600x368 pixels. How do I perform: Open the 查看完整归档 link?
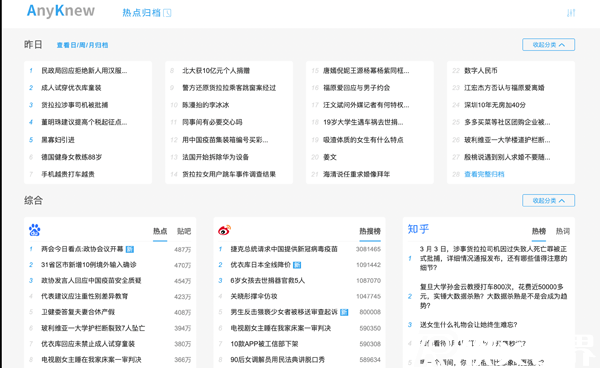(x=484, y=174)
